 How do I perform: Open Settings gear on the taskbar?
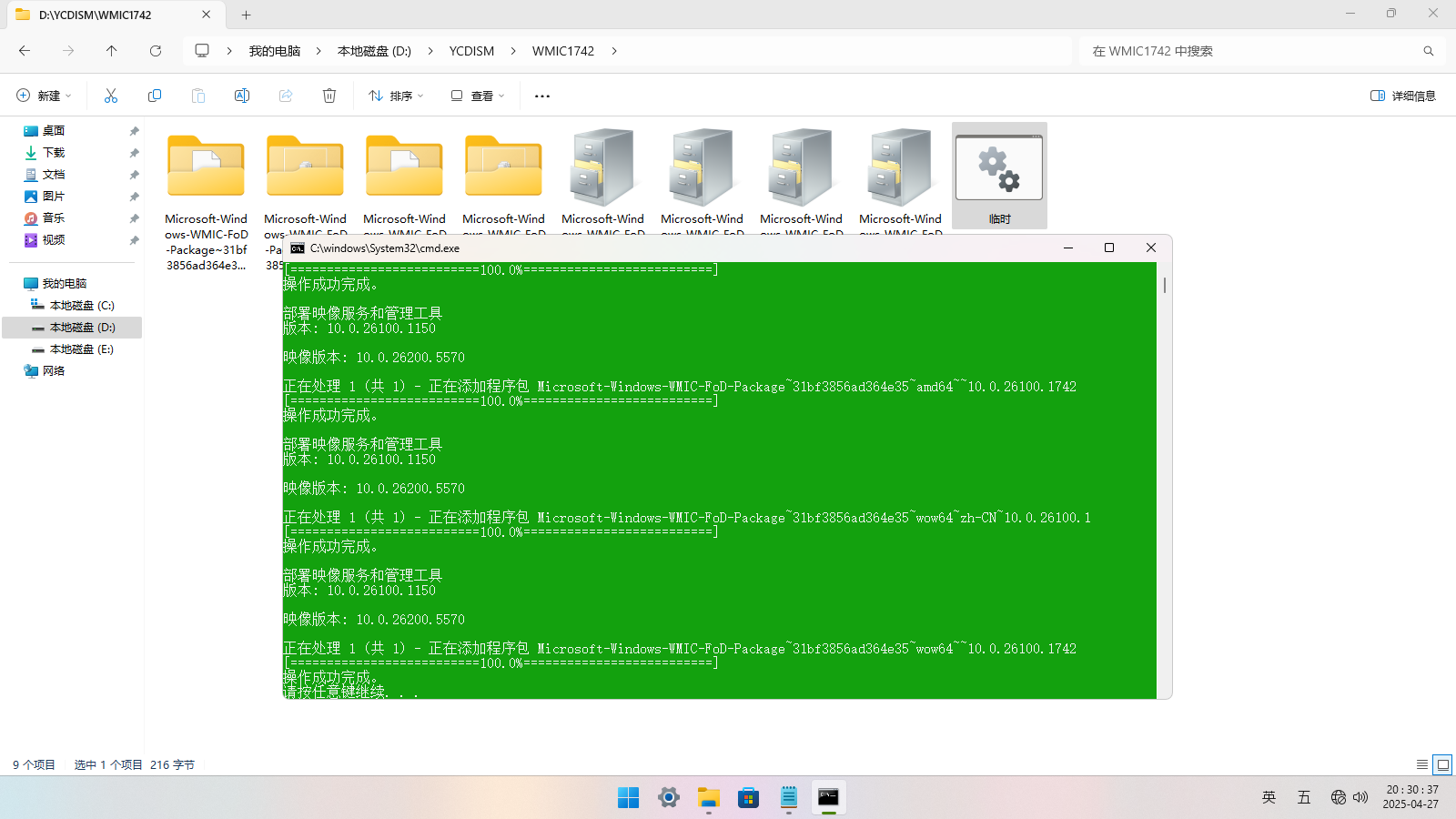click(x=669, y=798)
